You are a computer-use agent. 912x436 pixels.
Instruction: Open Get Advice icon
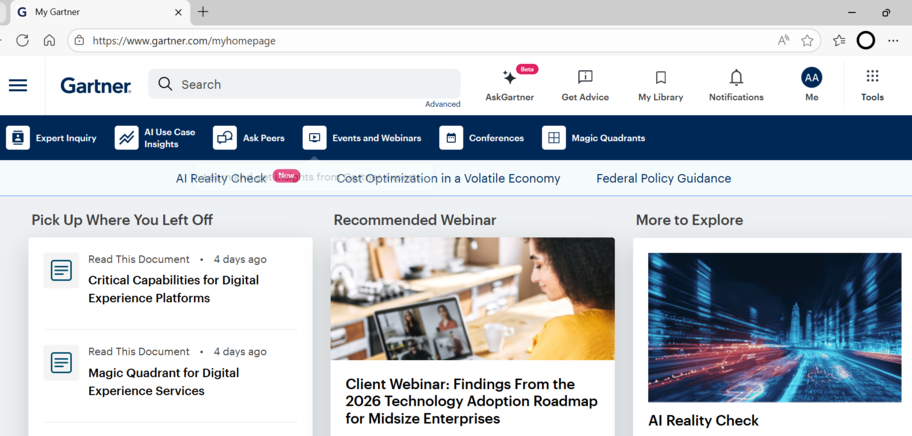585,77
